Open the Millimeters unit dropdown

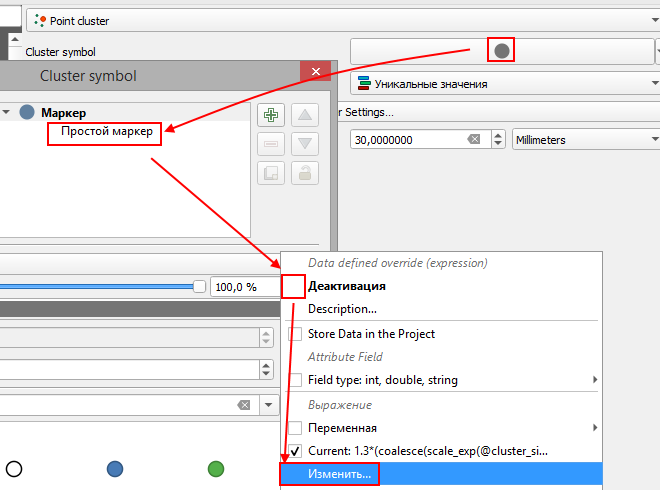[x=585, y=140]
